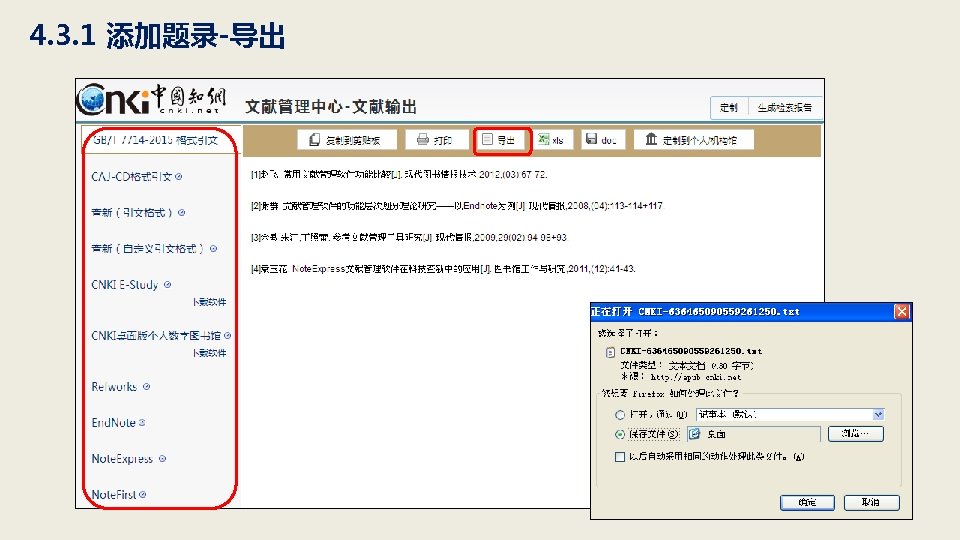Click the clipboard icon on 复制到剪贴板
Screen dimensions: 960x540
pos(314,140)
